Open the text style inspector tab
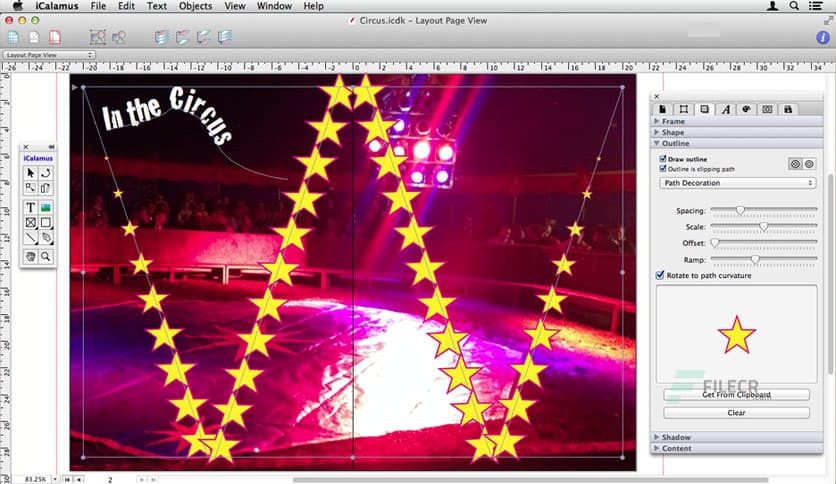836x484 pixels. point(725,109)
